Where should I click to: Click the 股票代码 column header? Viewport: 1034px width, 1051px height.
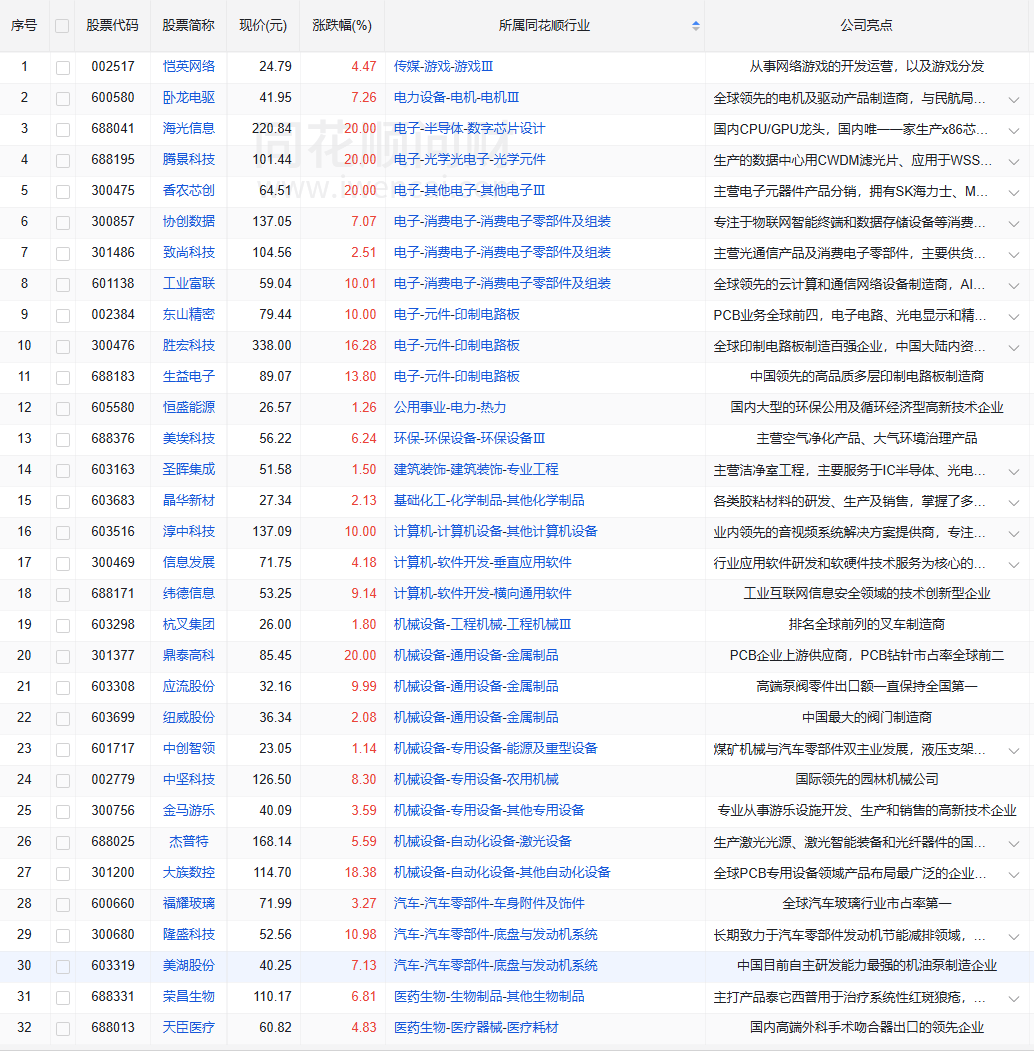click(x=112, y=26)
